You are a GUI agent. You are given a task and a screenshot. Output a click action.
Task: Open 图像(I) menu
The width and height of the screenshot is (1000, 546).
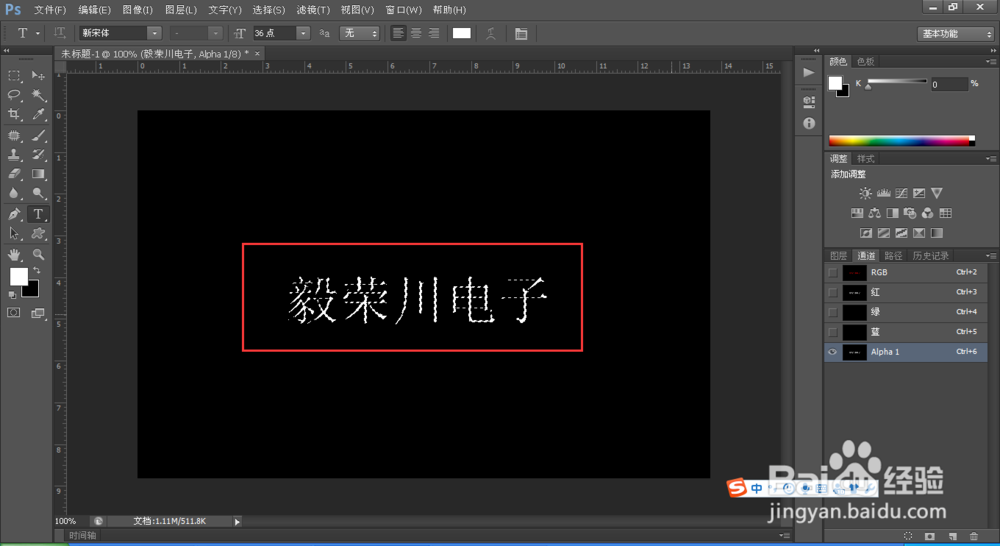coord(138,10)
